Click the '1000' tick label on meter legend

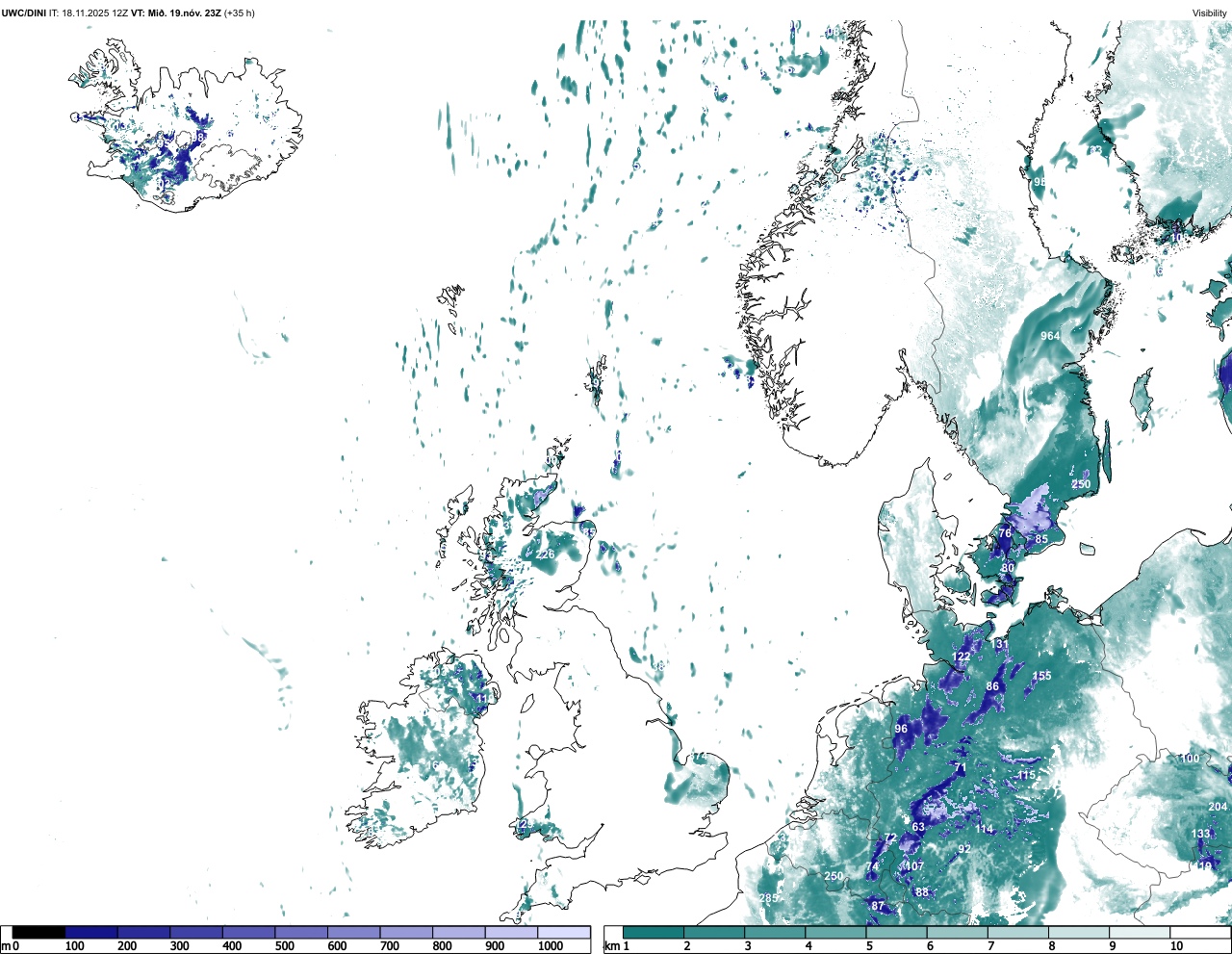tap(551, 947)
